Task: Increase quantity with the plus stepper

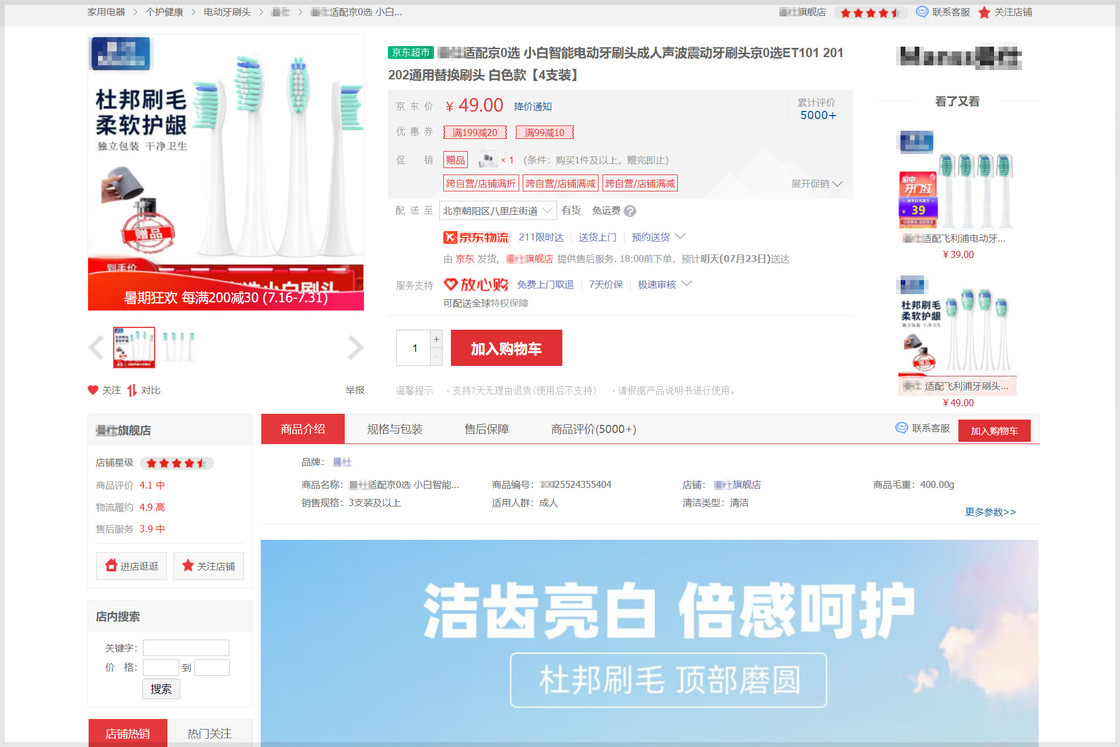Action: [436, 339]
